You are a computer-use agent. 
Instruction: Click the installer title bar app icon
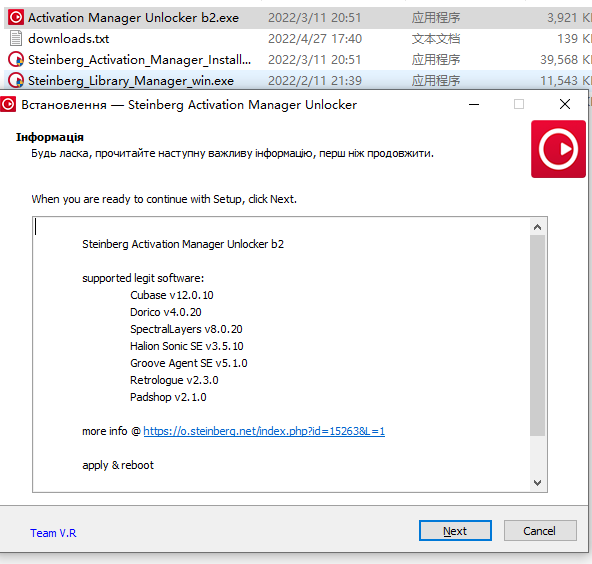[x=8, y=104]
